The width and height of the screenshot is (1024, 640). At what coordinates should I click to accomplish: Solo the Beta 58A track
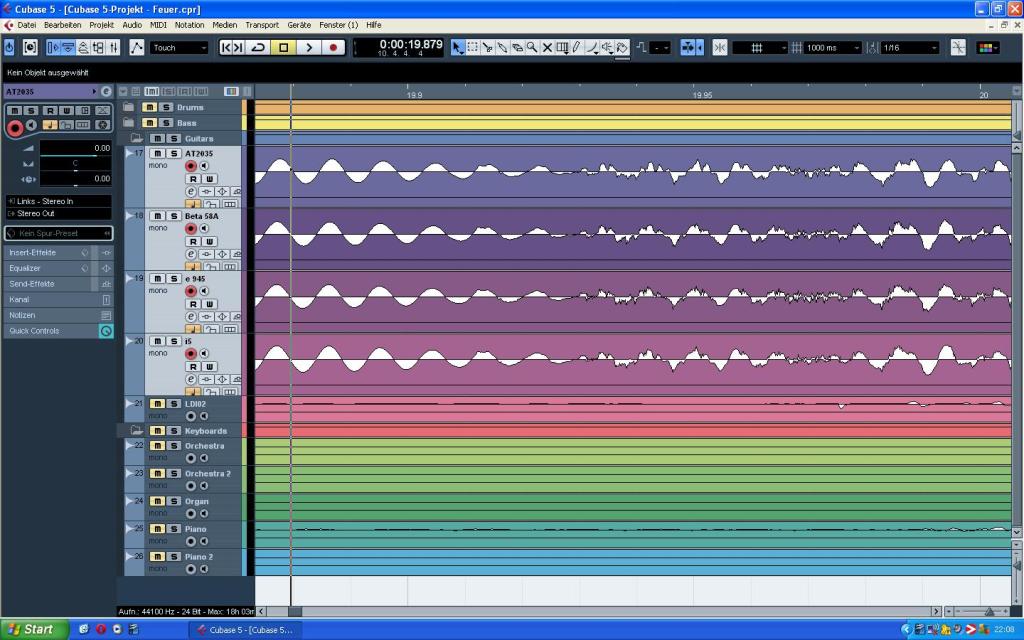174,216
